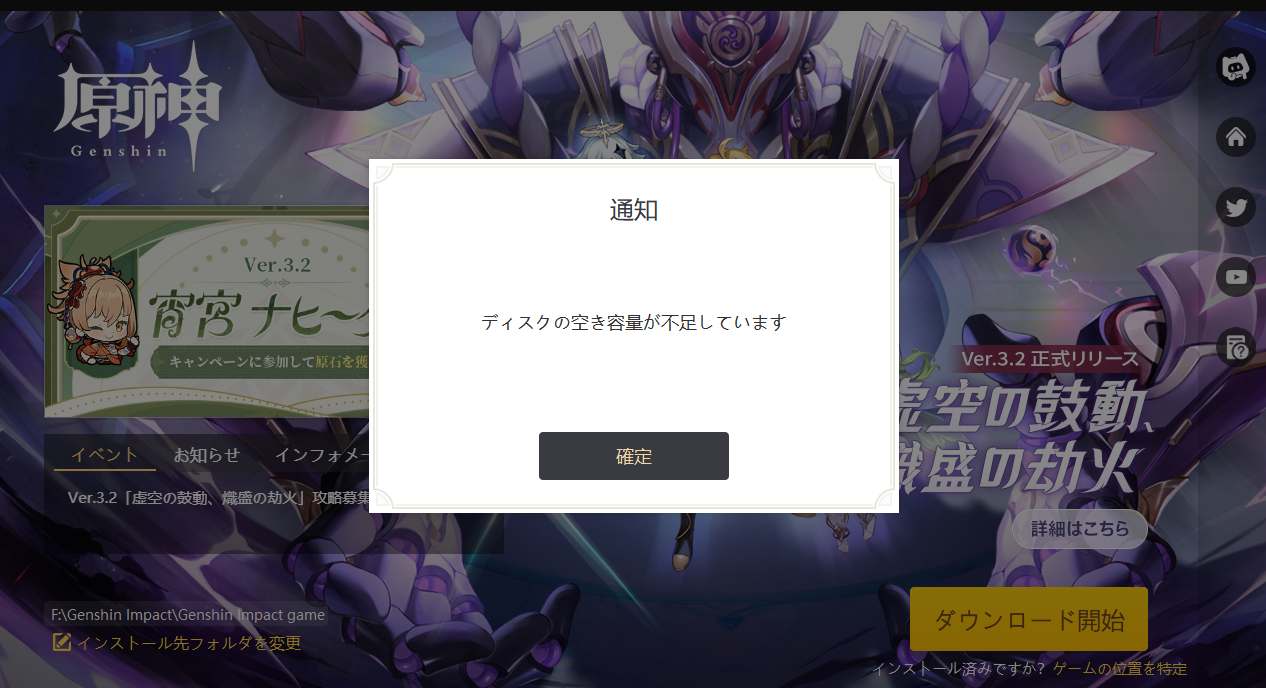
Task: Select the インフォメーション tab
Action: (x=322, y=455)
